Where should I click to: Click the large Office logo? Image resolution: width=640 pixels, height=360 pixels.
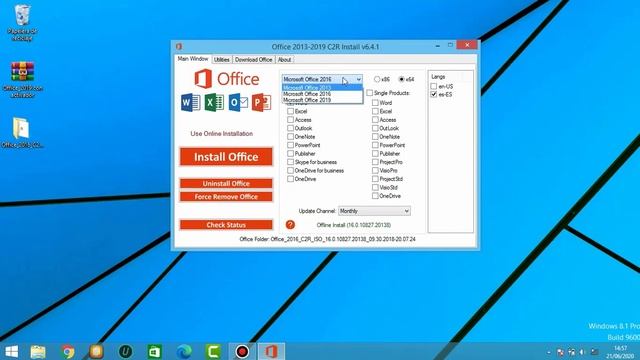(227, 79)
